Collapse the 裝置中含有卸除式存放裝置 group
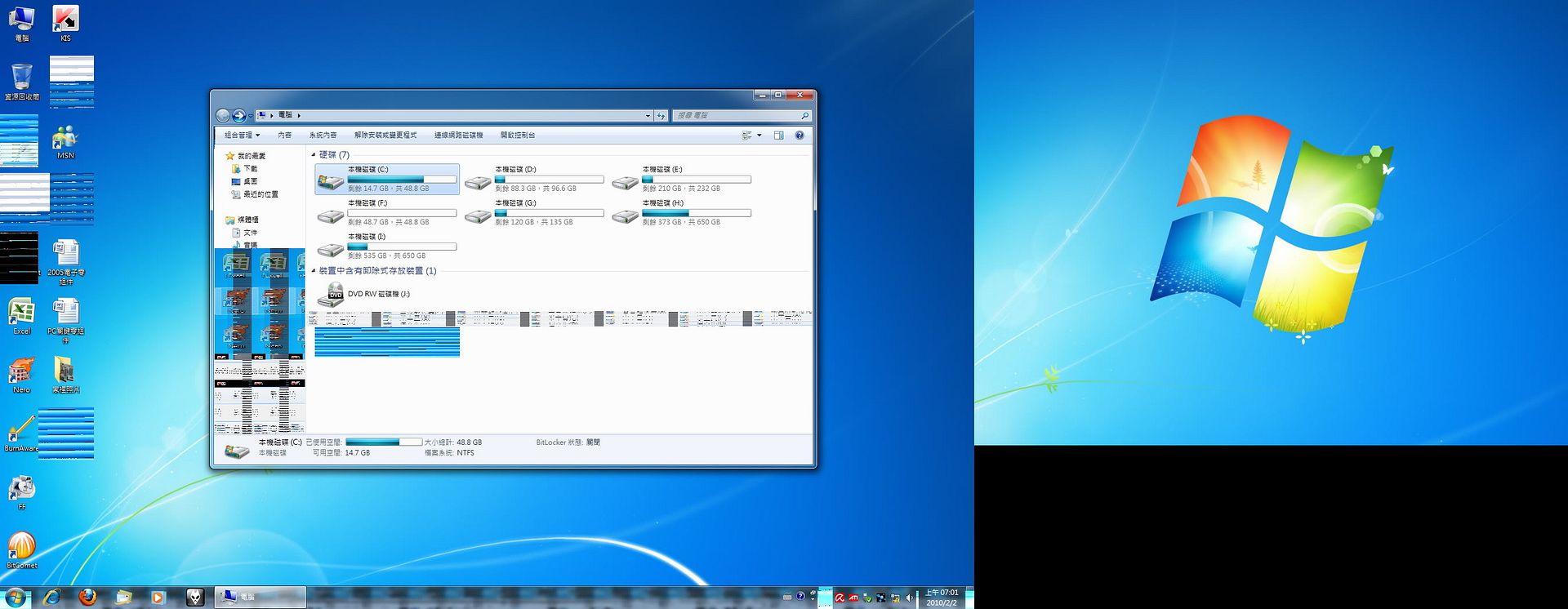The height and width of the screenshot is (609, 1568). pos(313,271)
